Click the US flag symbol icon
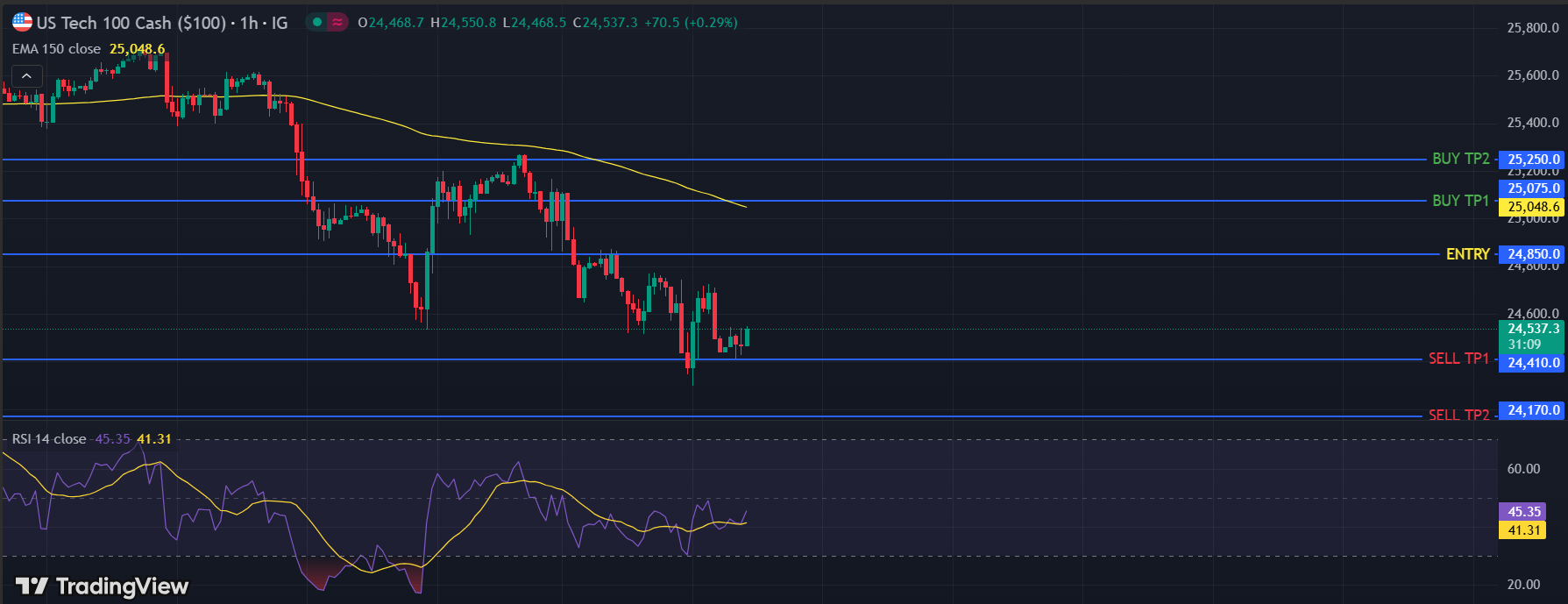 [22, 23]
